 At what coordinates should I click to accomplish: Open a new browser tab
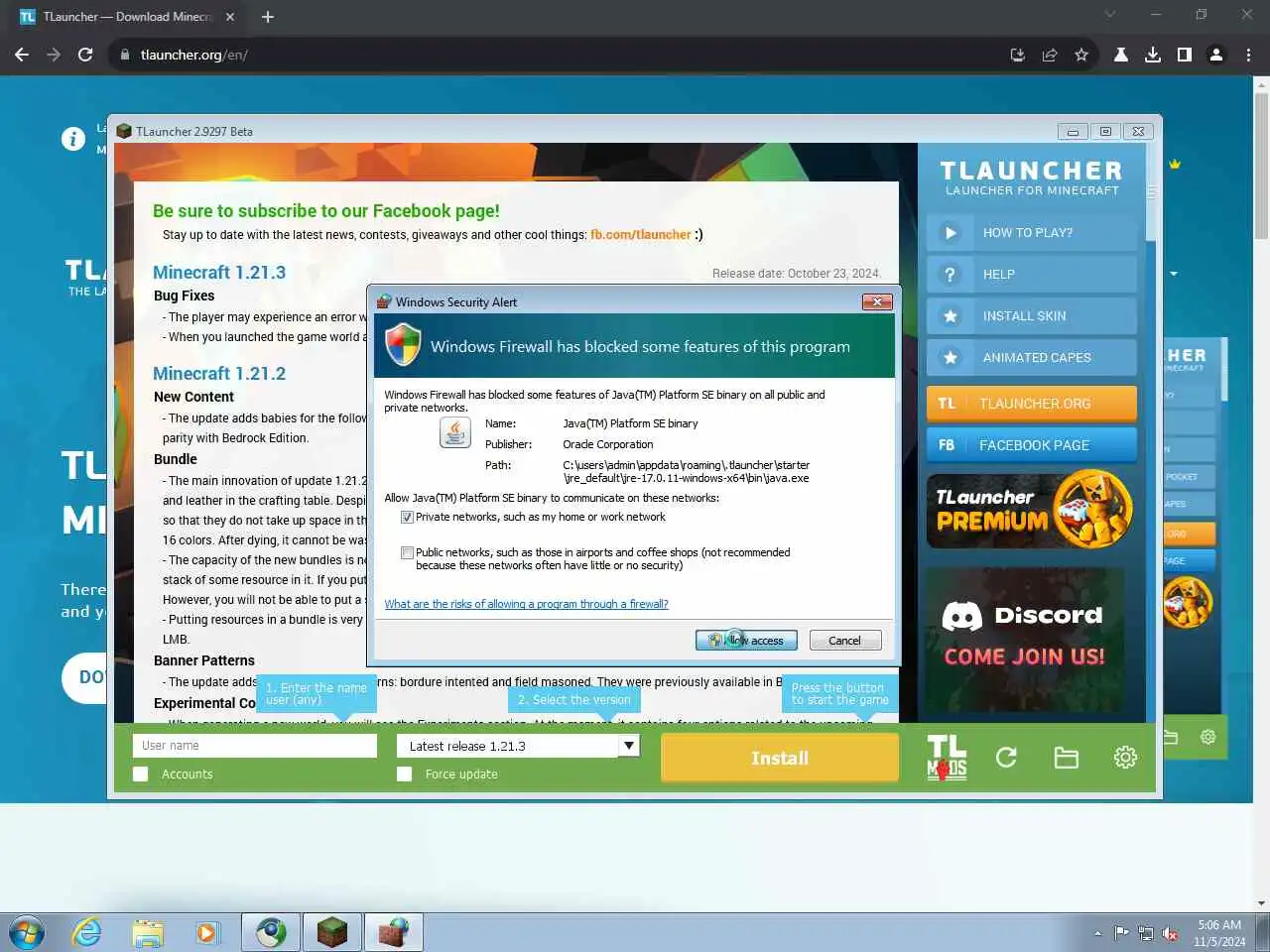tap(268, 17)
